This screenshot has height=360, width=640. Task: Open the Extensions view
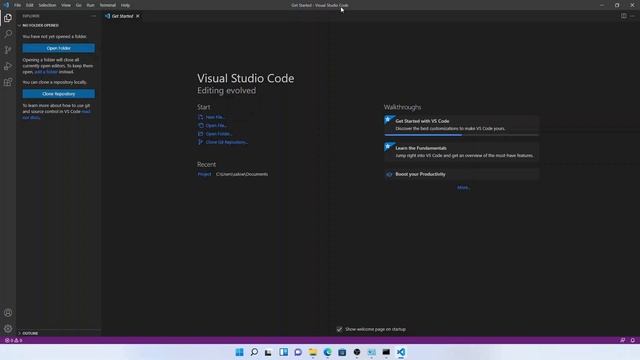pyautogui.click(x=8, y=82)
